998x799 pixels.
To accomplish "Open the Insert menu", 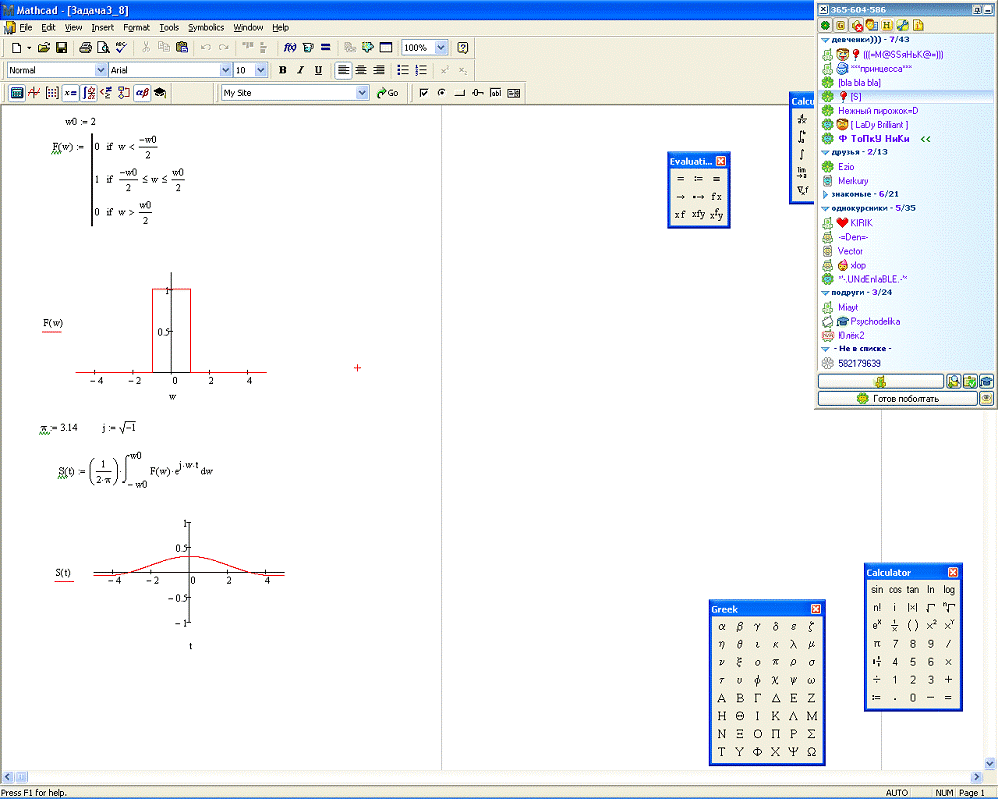I will point(102,27).
